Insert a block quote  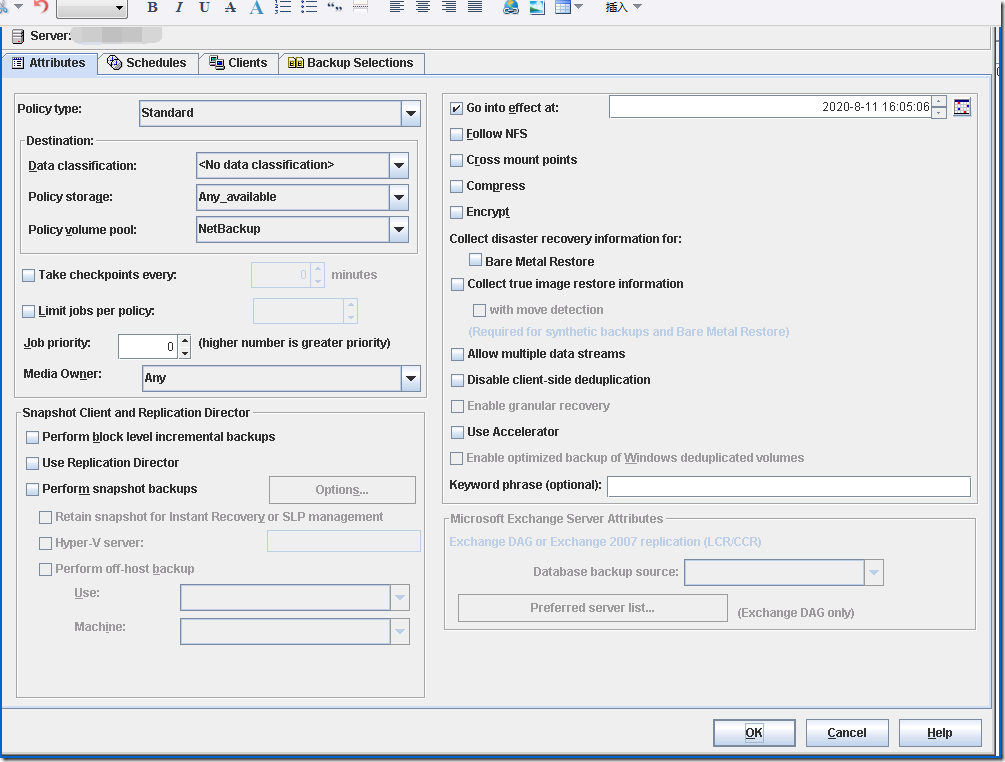pyautogui.click(x=335, y=7)
